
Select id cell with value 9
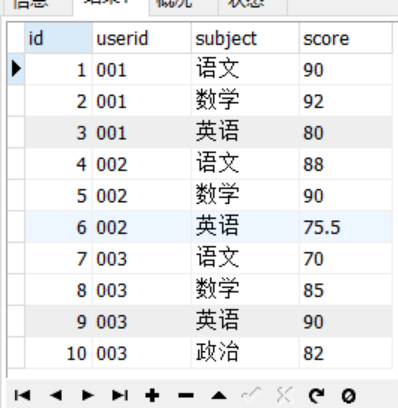point(59,321)
